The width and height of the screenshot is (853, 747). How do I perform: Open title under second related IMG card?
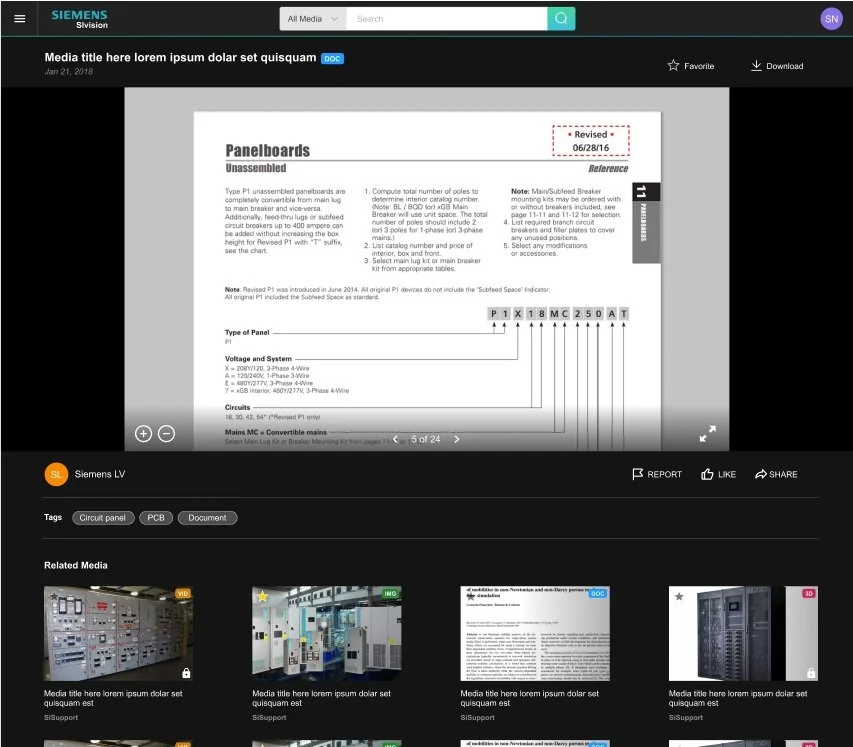click(322, 698)
